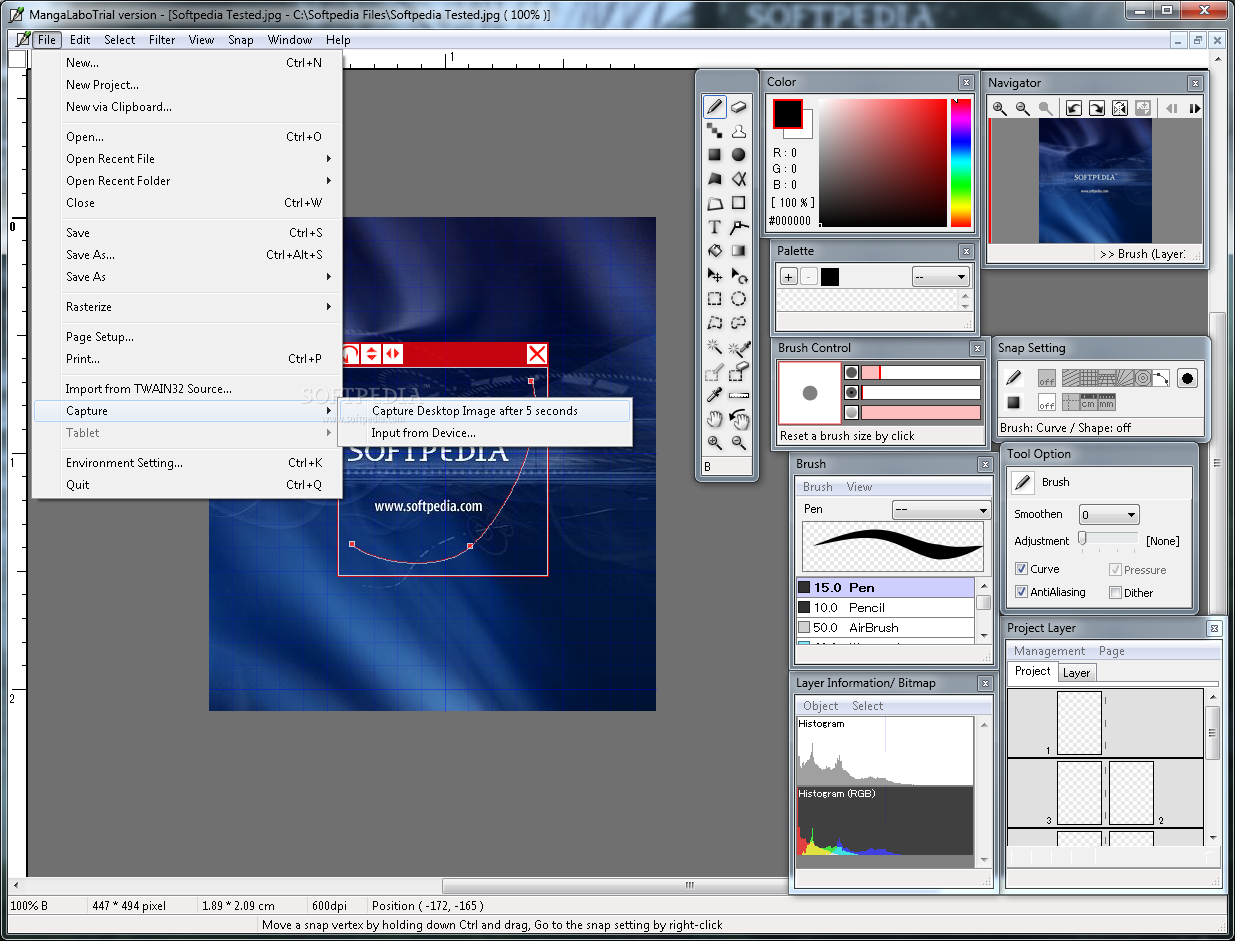Select concentric circle snap in Snap Setting
This screenshot has height=941, width=1235.
[x=1142, y=378]
